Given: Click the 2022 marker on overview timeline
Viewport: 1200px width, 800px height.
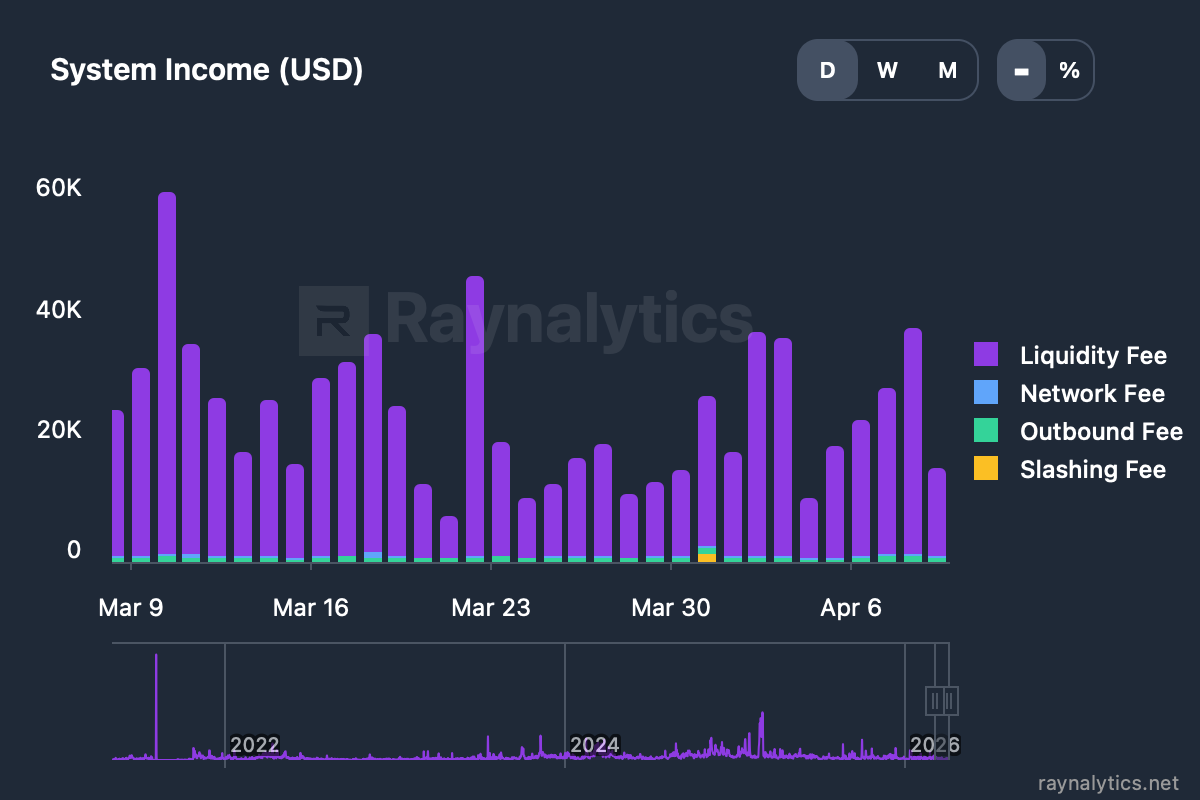Looking at the screenshot, I should click(255, 744).
